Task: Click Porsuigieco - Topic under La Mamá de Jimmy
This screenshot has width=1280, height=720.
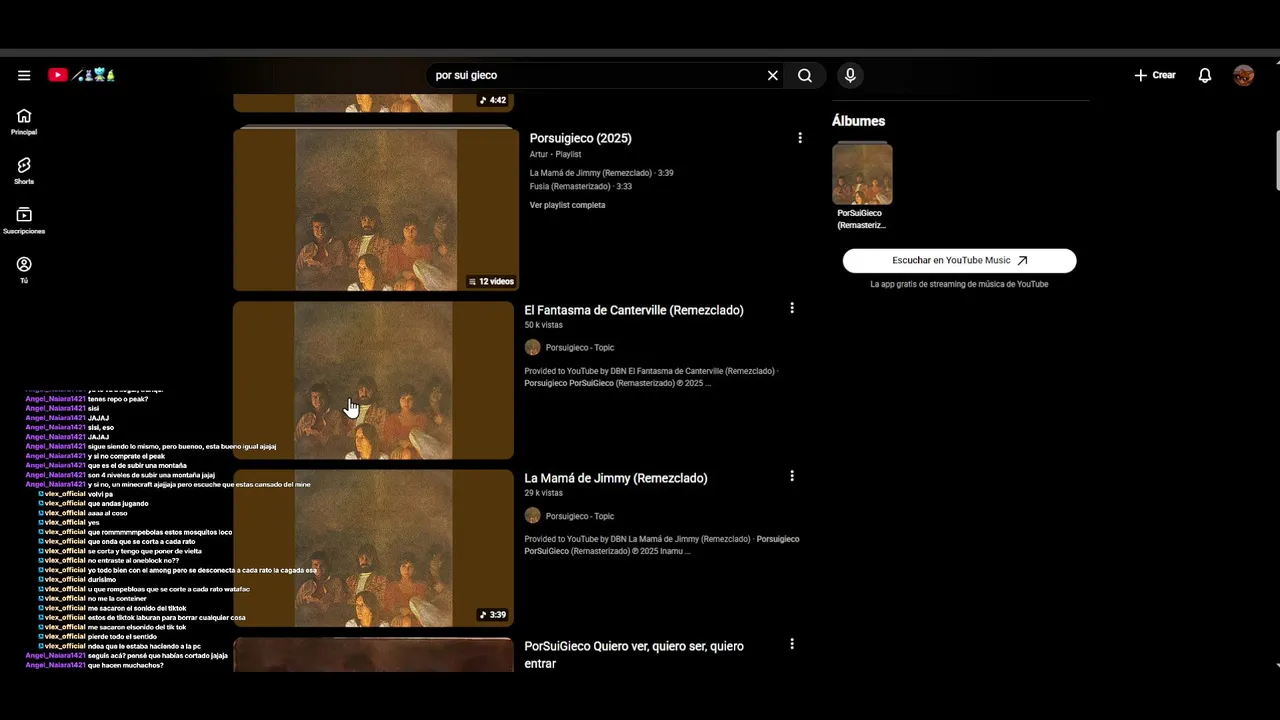Action: click(580, 516)
